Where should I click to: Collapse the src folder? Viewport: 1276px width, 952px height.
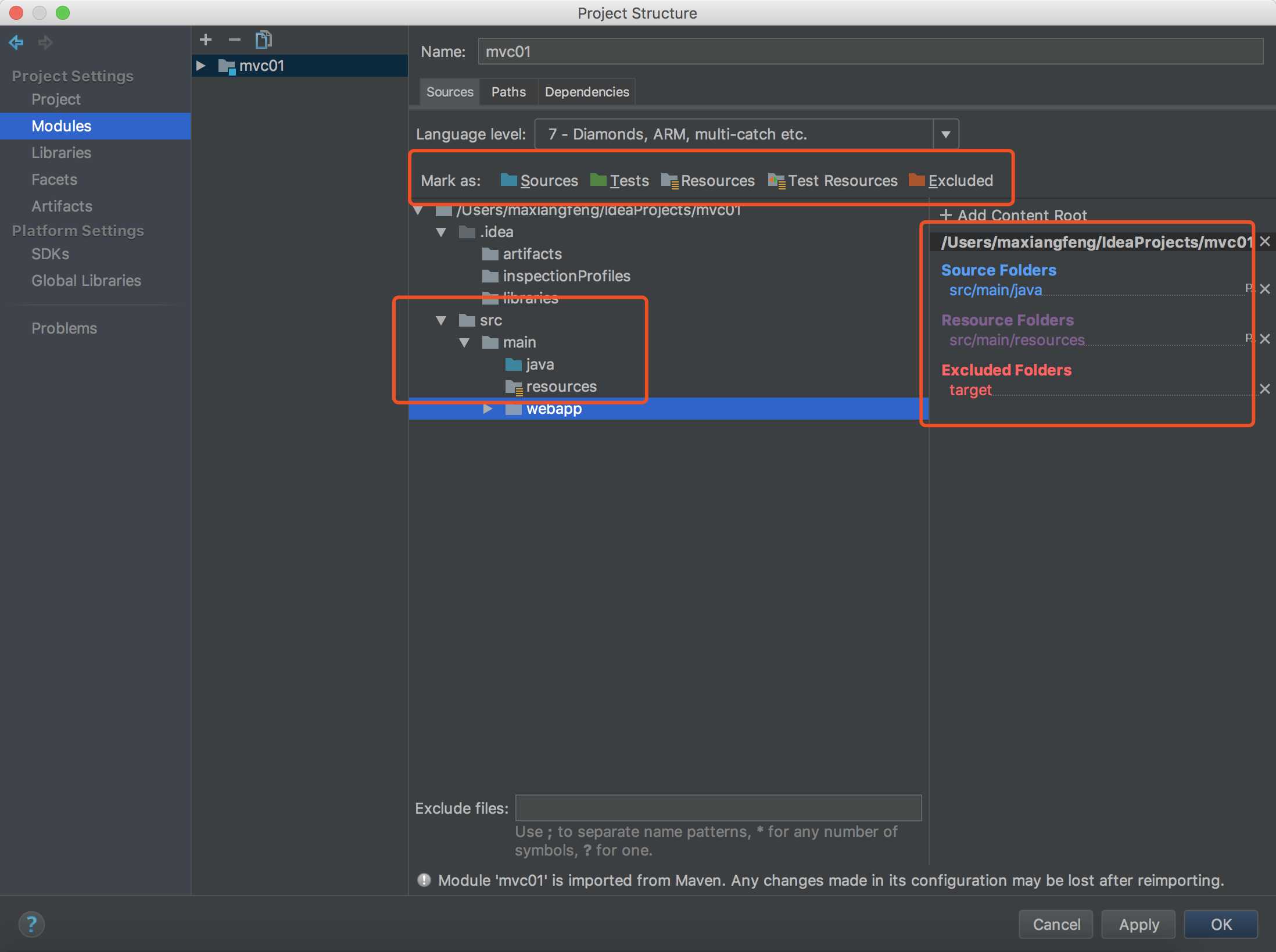441,320
